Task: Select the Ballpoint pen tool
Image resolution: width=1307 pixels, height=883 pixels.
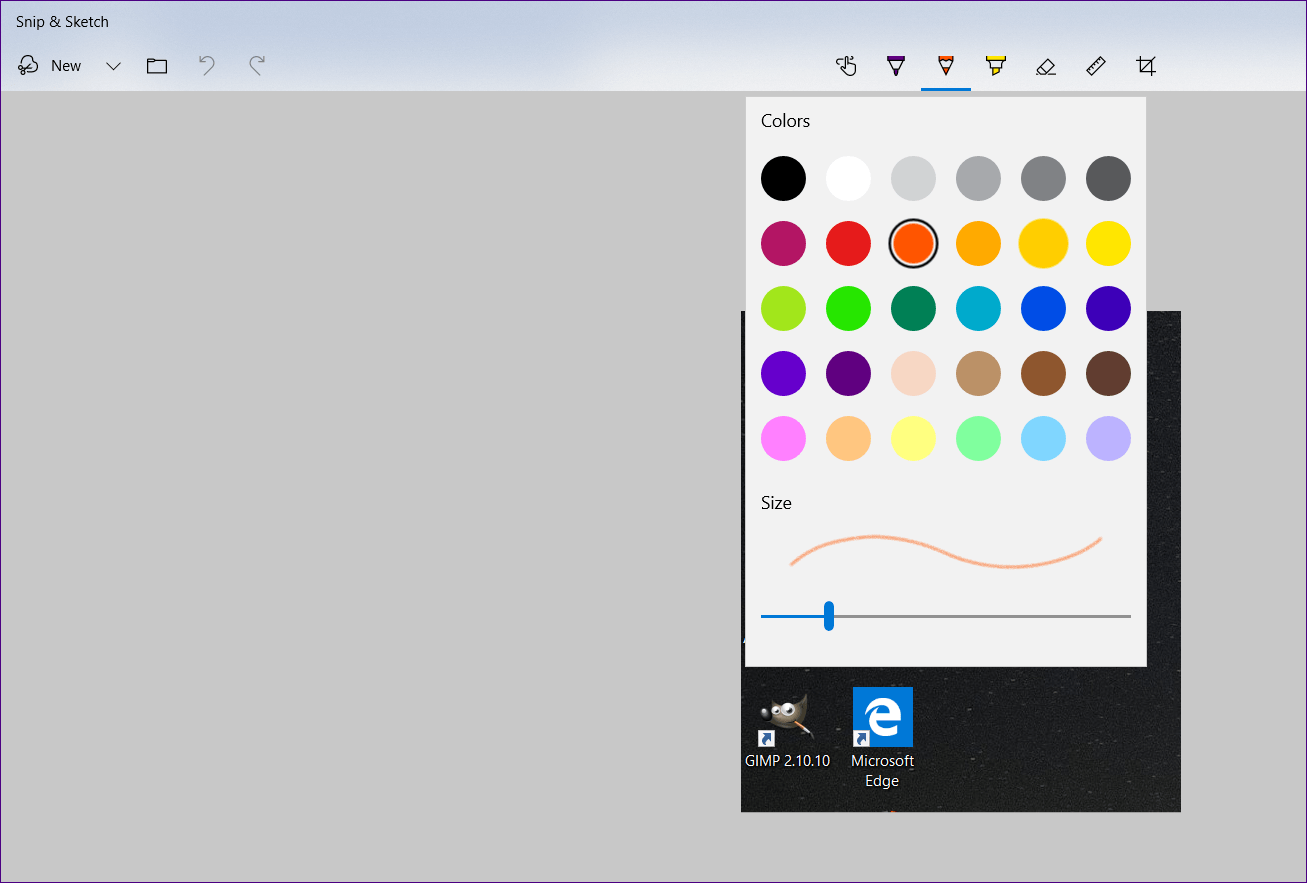Action: point(896,66)
